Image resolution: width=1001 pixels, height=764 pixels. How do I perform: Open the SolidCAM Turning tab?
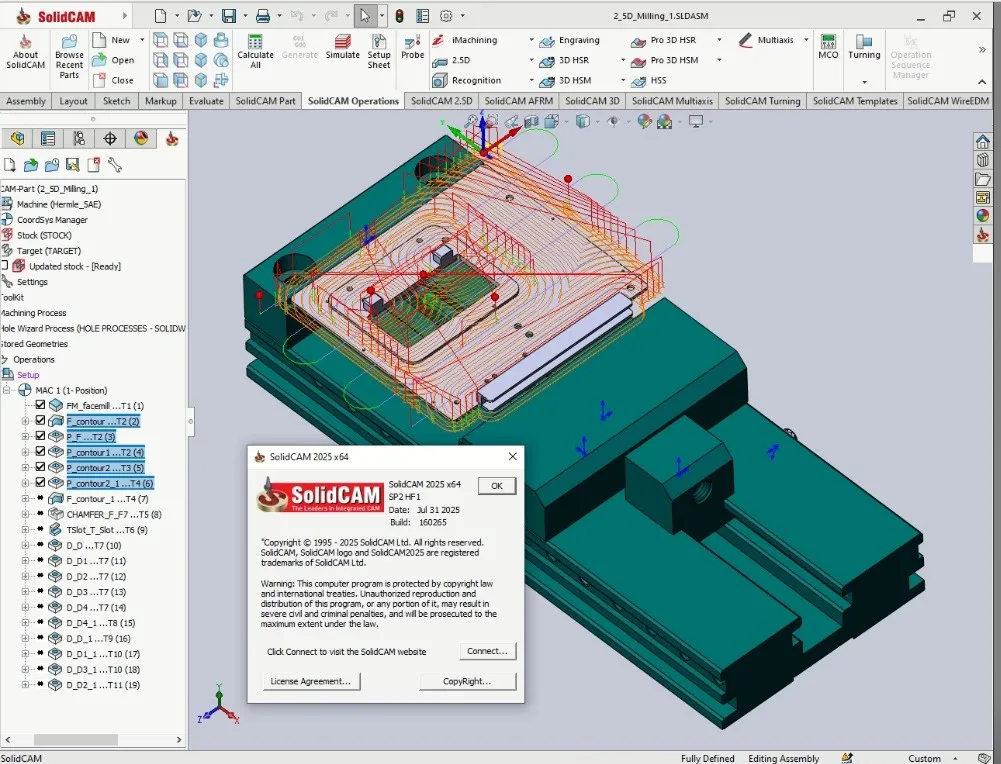[762, 101]
